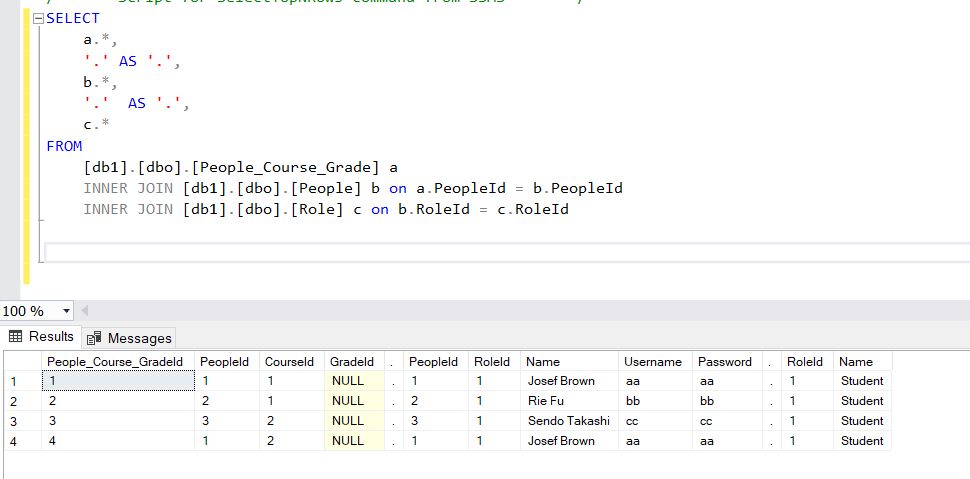Select row header 4 in results
This screenshot has height=479, width=970.
click(x=23, y=441)
